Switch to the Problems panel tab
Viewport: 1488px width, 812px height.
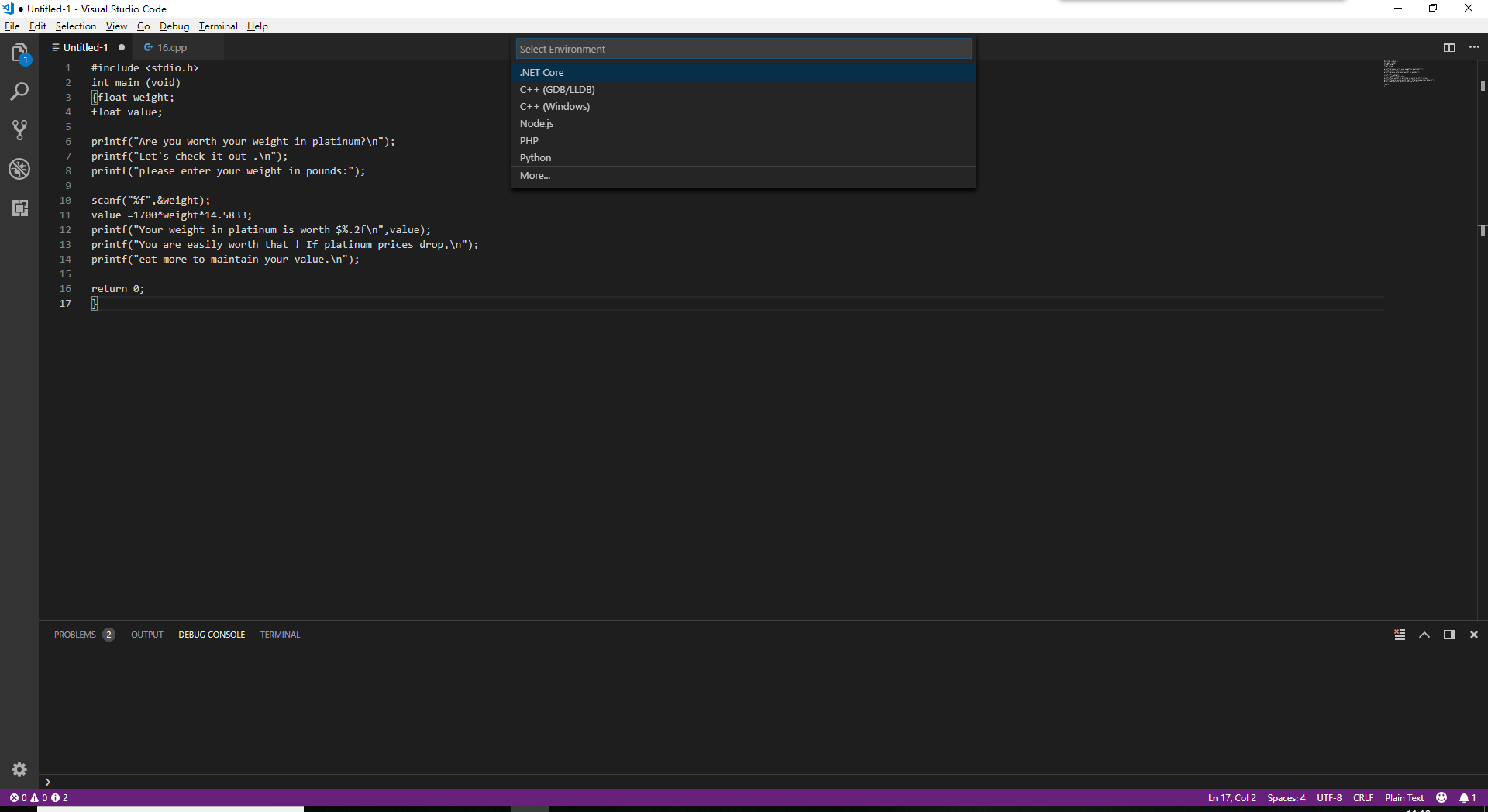tap(84, 635)
